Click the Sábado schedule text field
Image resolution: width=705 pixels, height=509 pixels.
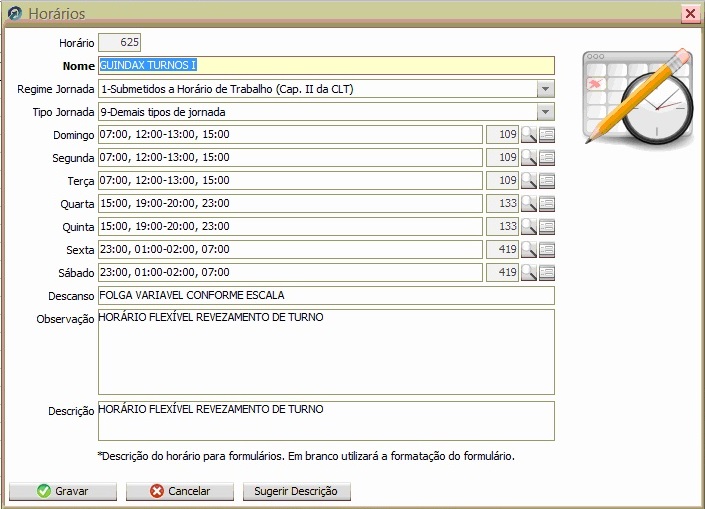pyautogui.click(x=290, y=272)
